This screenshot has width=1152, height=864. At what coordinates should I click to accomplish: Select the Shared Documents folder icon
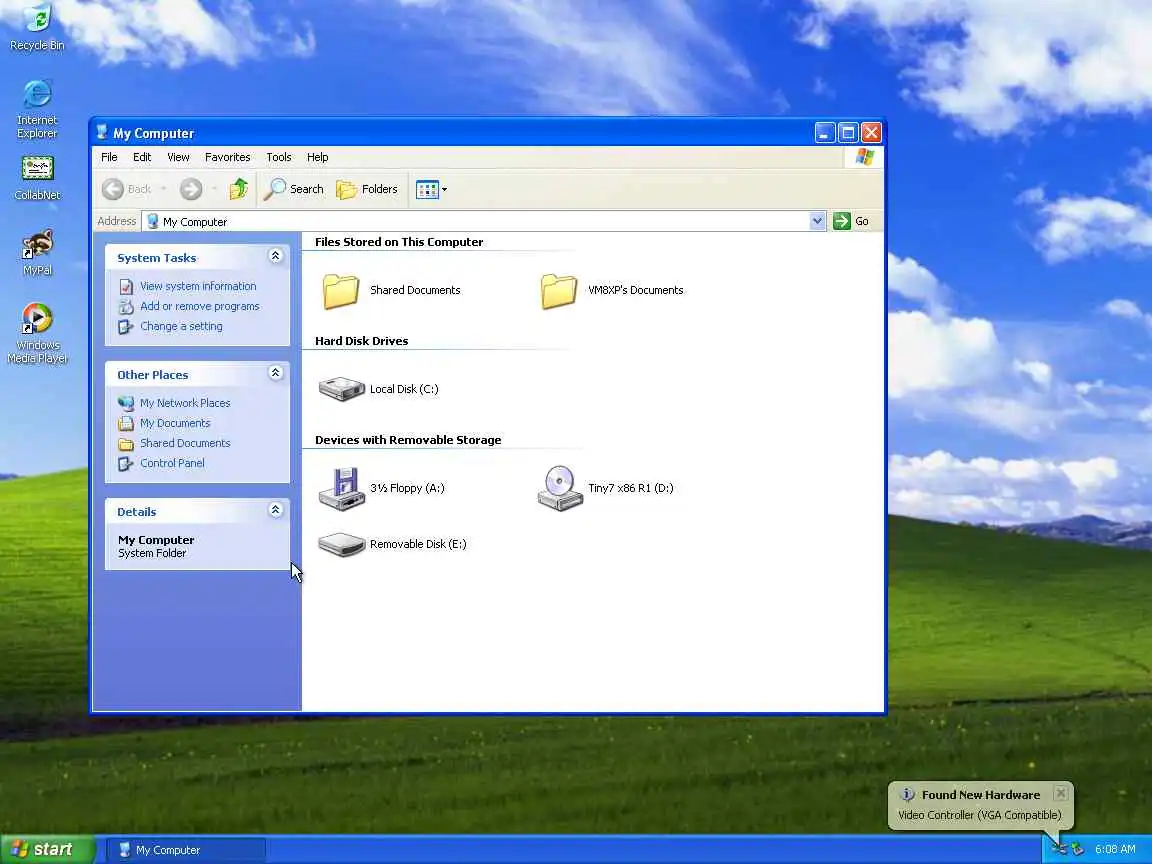(x=341, y=290)
